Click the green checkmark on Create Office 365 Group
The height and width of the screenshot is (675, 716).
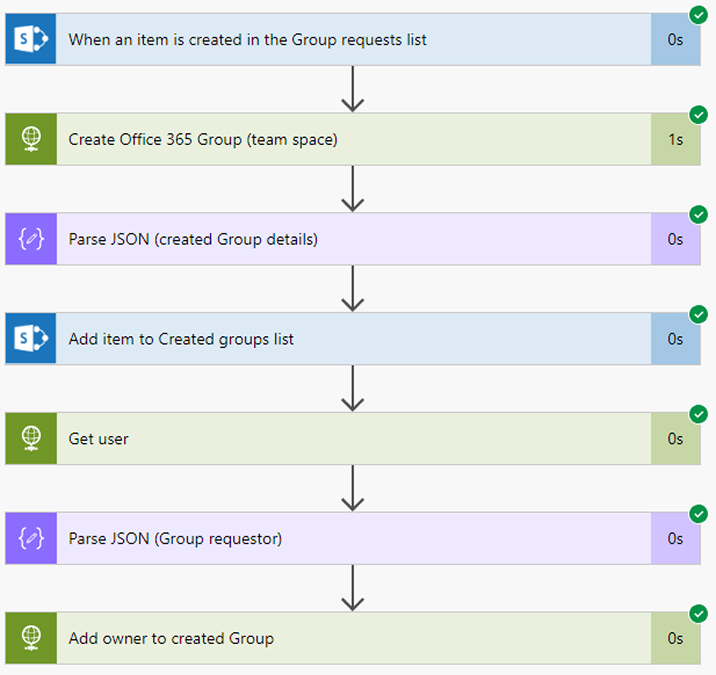[698, 115]
